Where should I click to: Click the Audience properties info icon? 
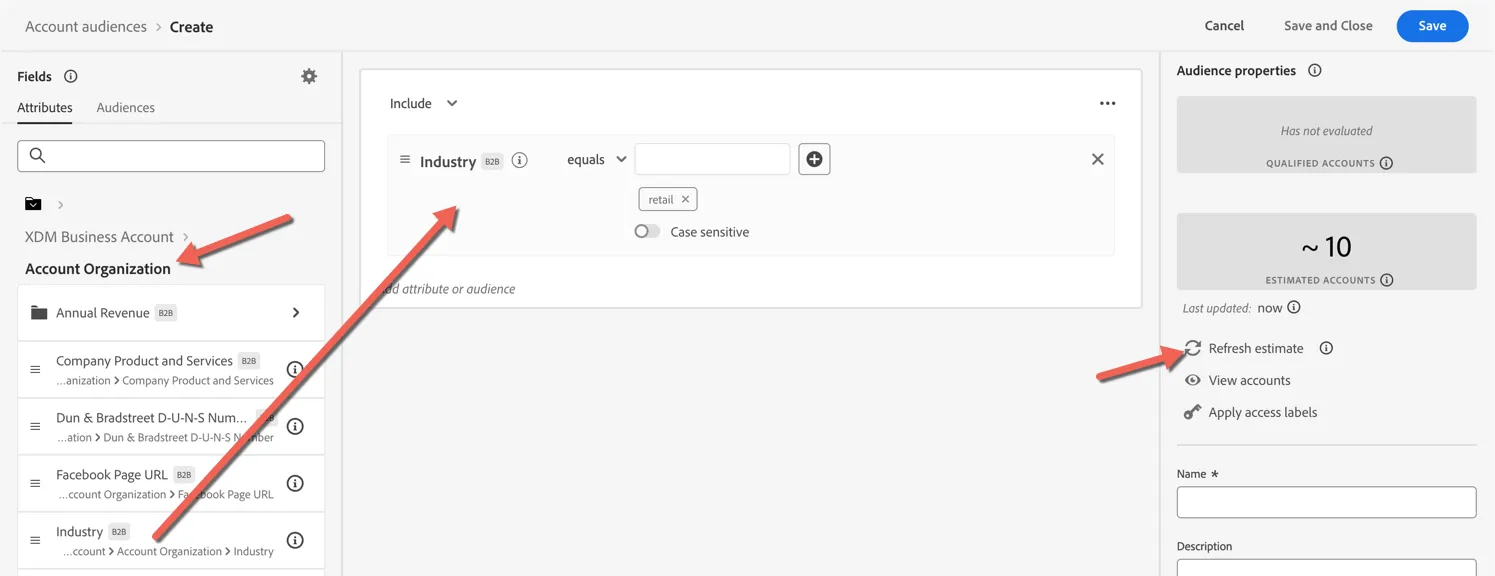click(1315, 71)
